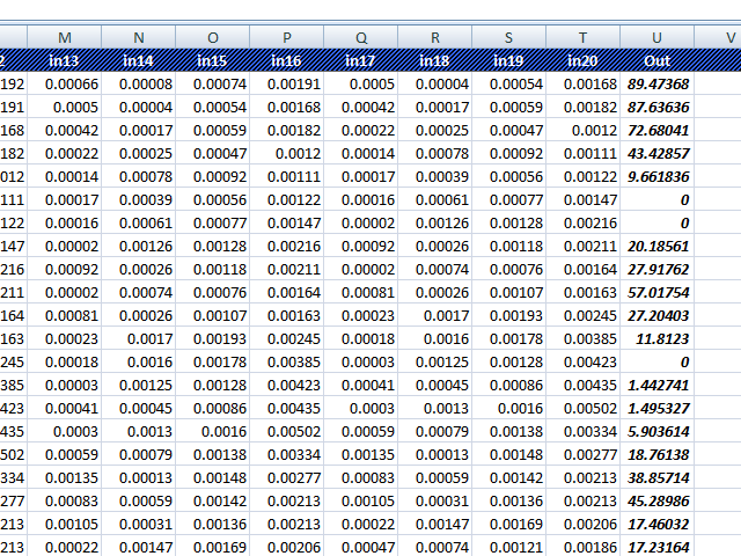Select Out cell 89.47368
This screenshot has height=556, width=741.
[657, 84]
